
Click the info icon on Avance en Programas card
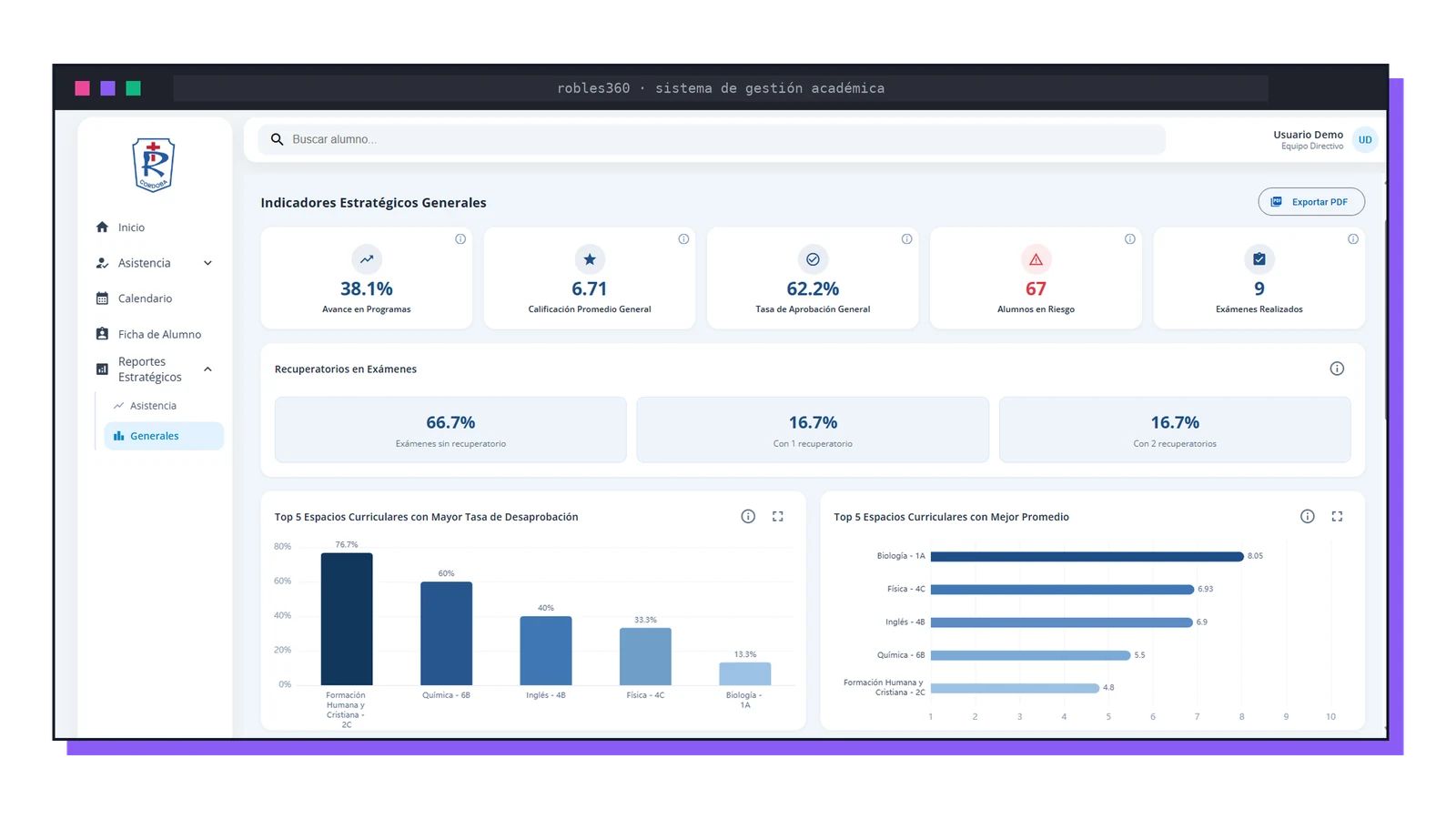click(x=460, y=239)
